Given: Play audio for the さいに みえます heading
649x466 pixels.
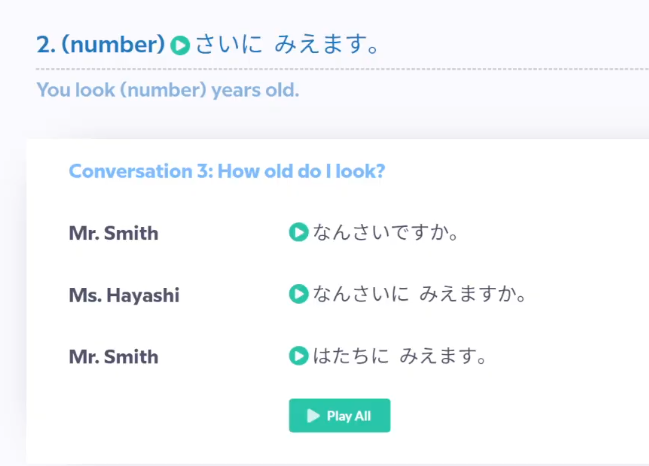Looking at the screenshot, I should [180, 45].
